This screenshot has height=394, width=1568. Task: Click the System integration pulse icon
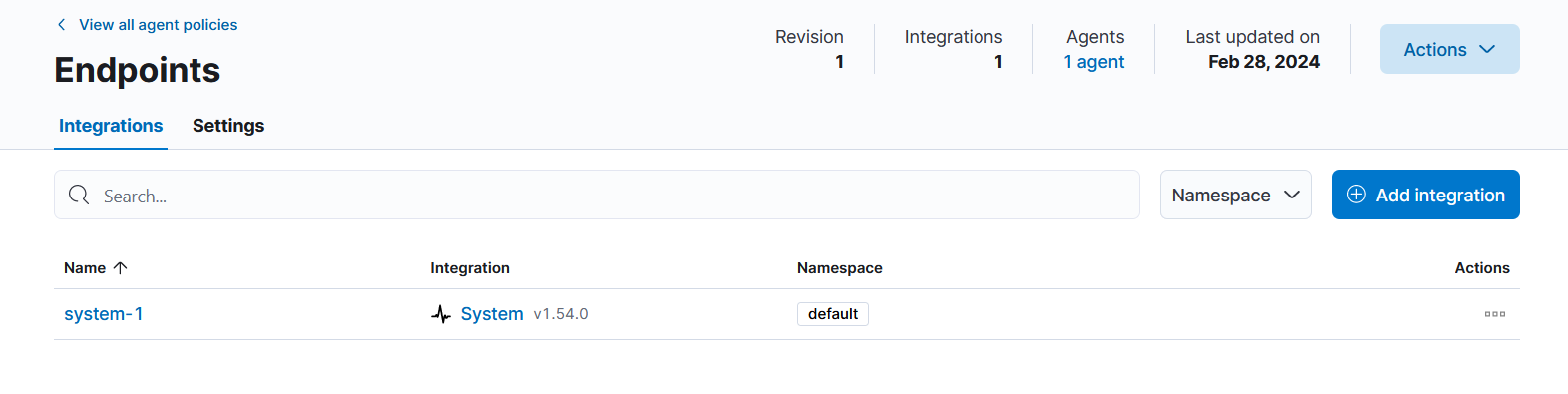coord(441,314)
